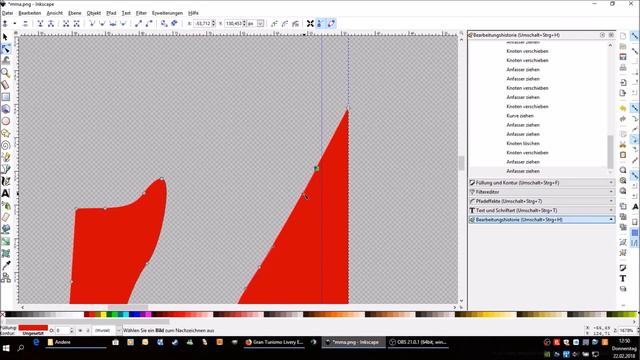Select the Ellipse circle tool
The width and height of the screenshot is (640, 360).
(x=6, y=121)
